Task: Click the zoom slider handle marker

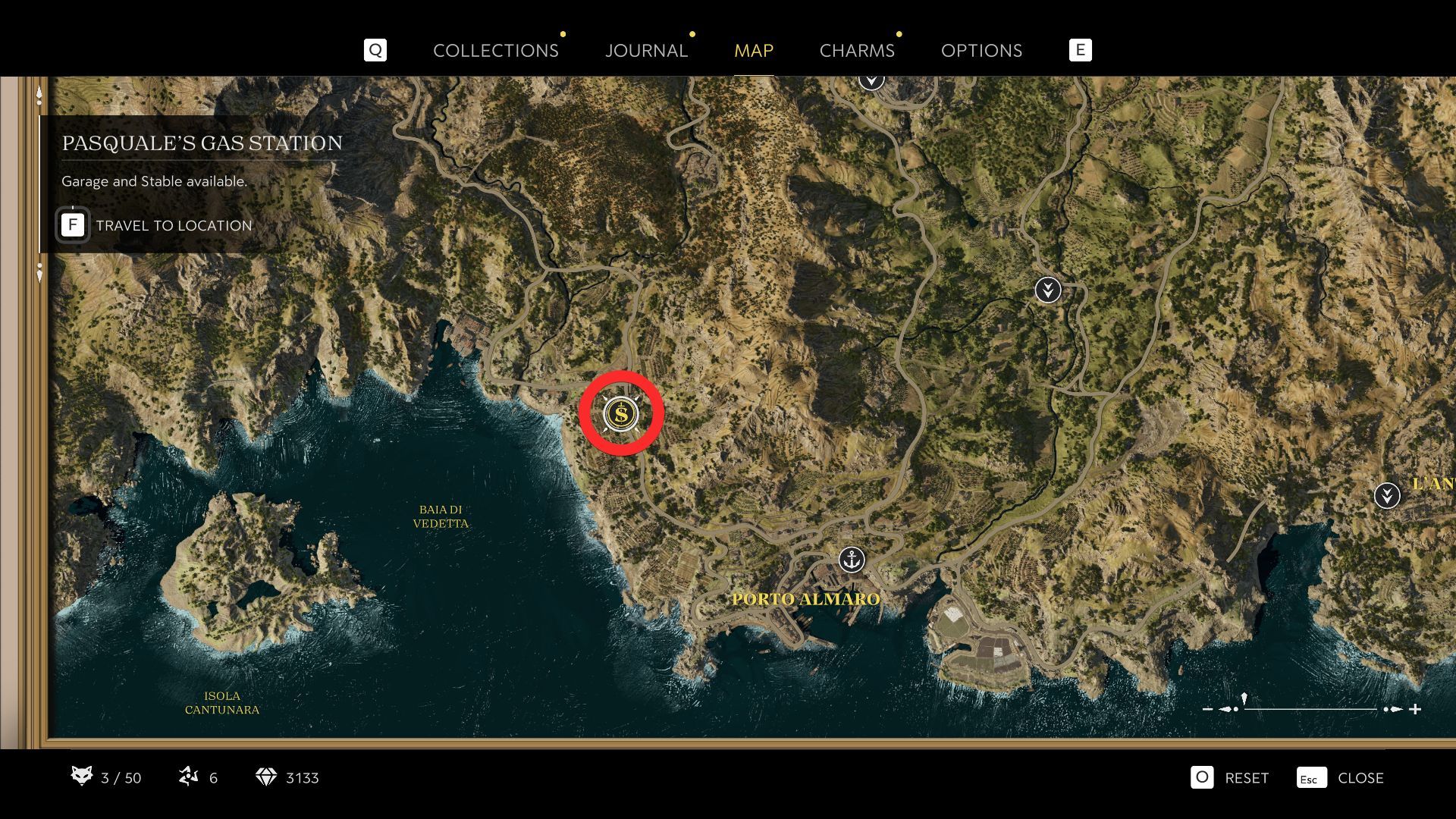Action: 1244,699
